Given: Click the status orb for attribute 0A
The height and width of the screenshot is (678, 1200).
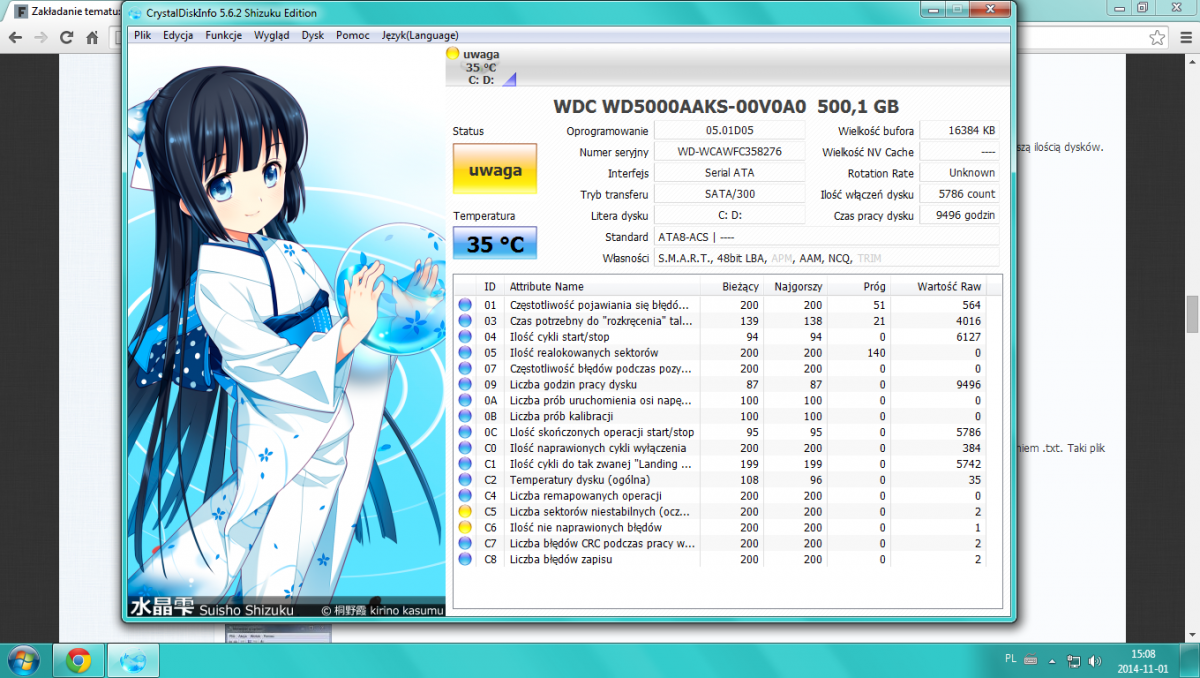Looking at the screenshot, I should tap(465, 400).
